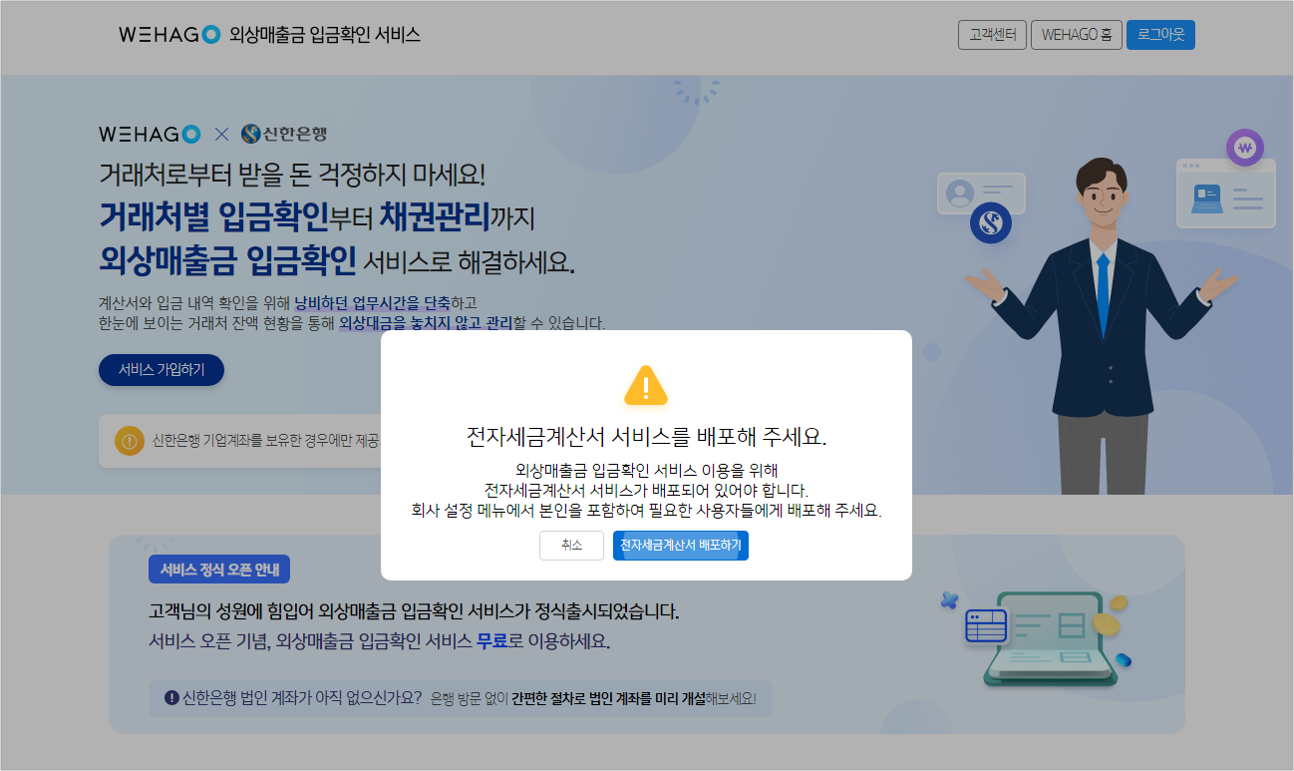Click the browser window illustration with laptop
Image resolution: width=1294 pixels, height=771 pixels.
coord(1225,193)
